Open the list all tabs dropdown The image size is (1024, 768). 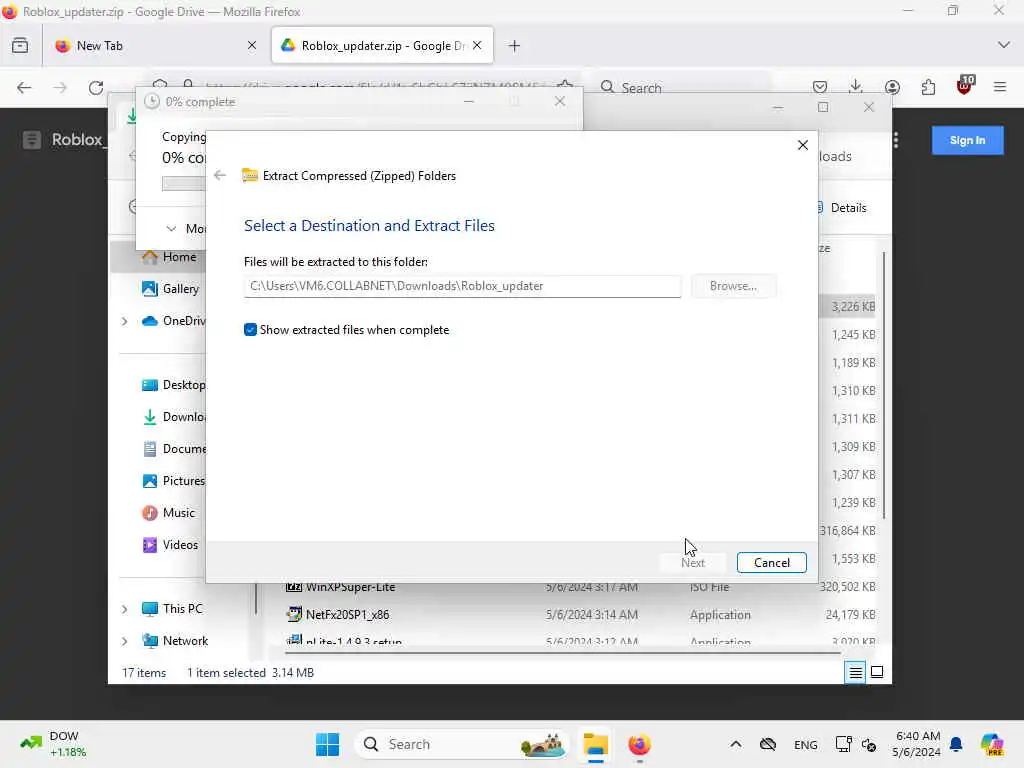(1003, 45)
